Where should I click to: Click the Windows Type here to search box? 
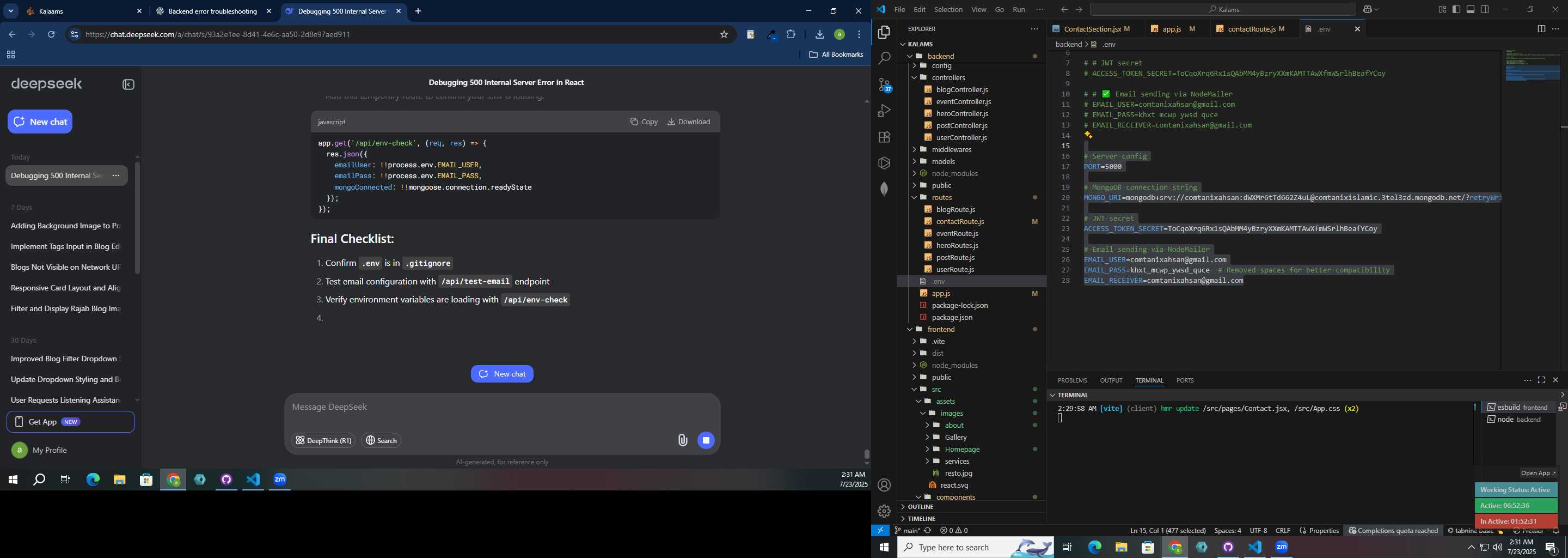[x=975, y=547]
